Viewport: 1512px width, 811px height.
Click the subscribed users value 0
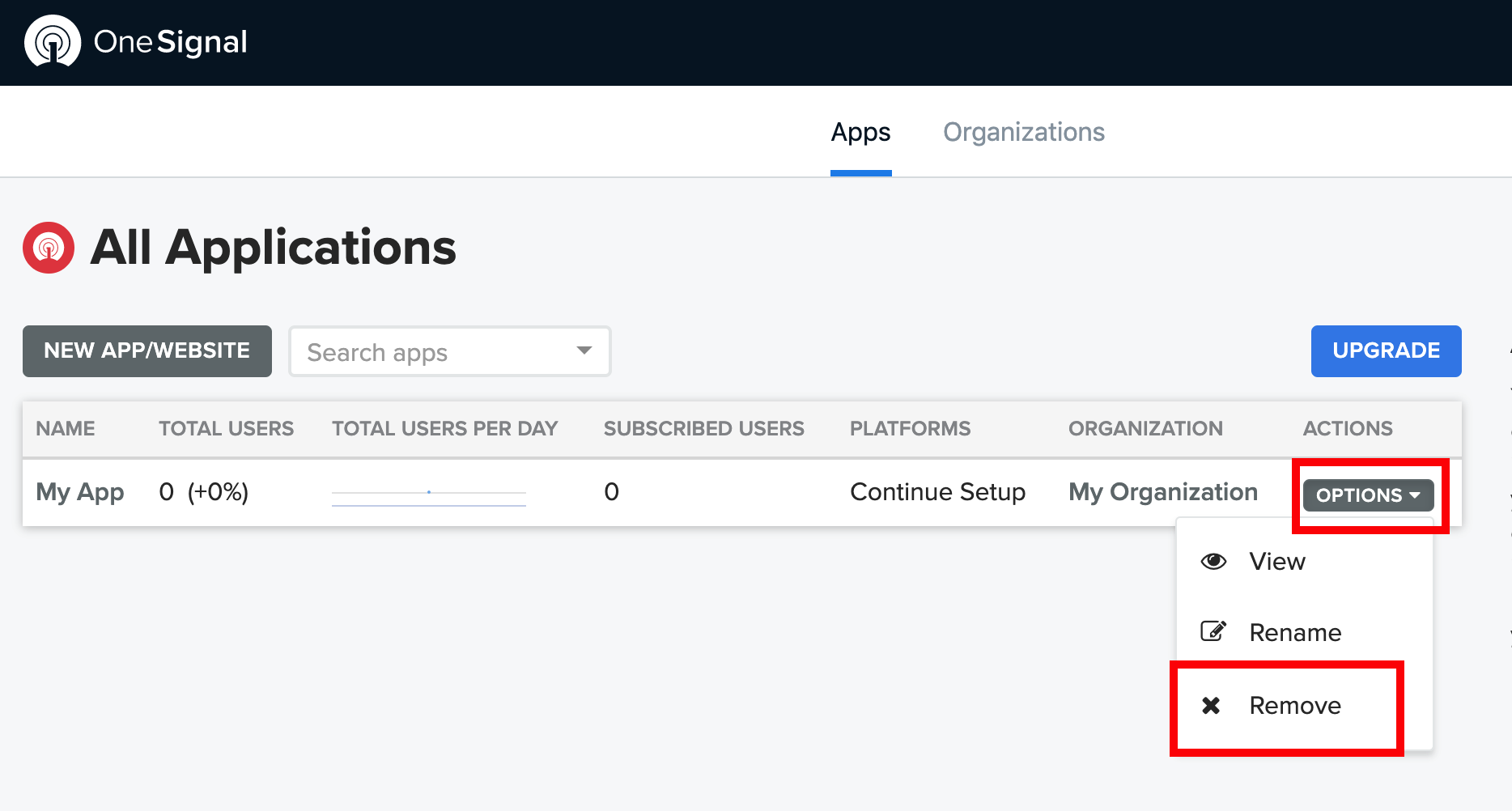pos(611,492)
